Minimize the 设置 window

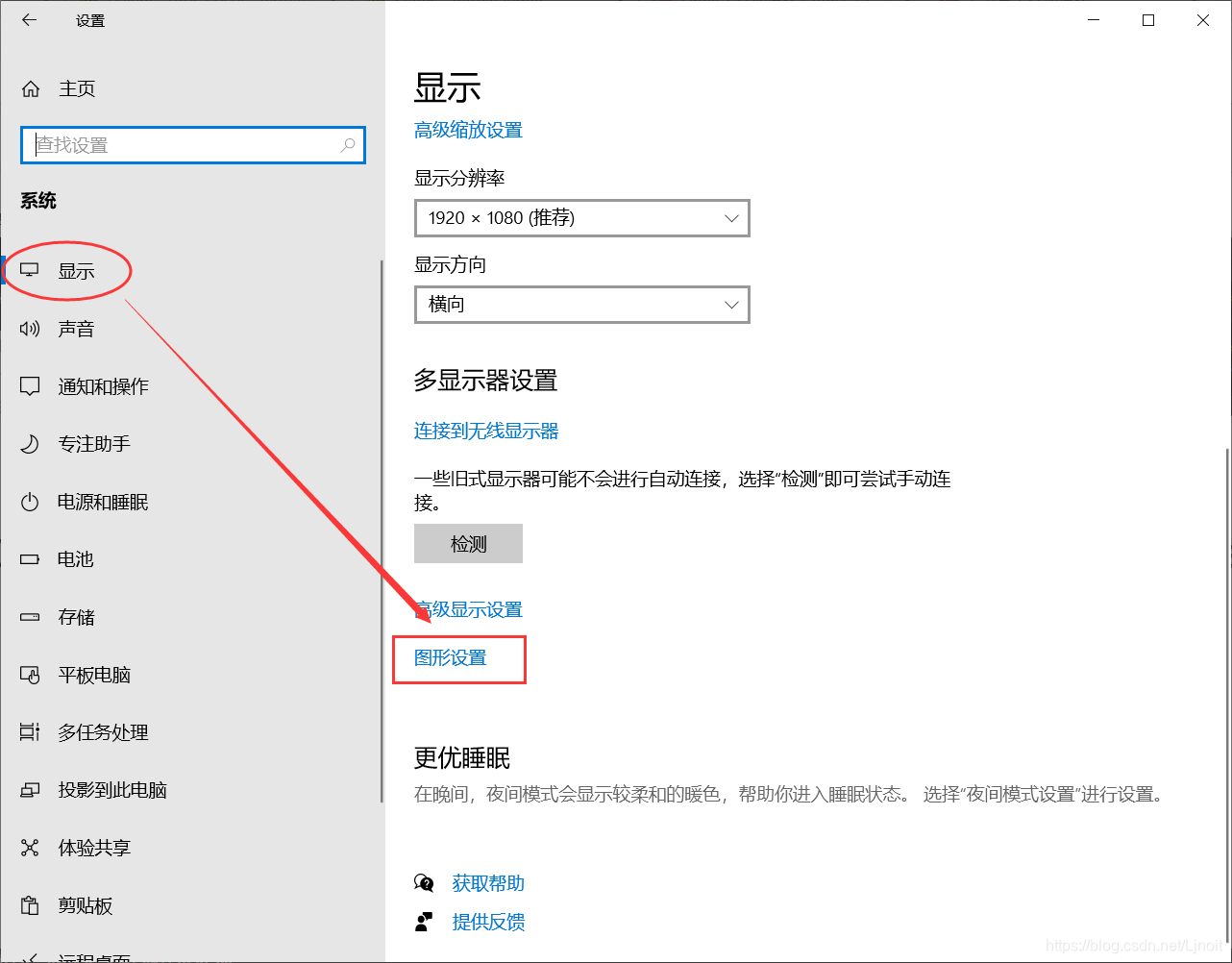[1093, 20]
